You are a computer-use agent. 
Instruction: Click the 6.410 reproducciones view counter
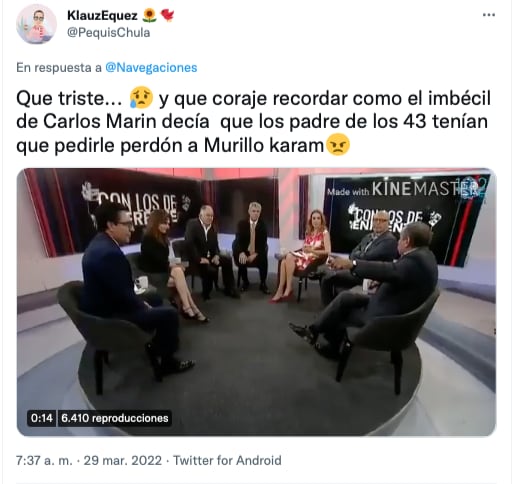pos(114,418)
